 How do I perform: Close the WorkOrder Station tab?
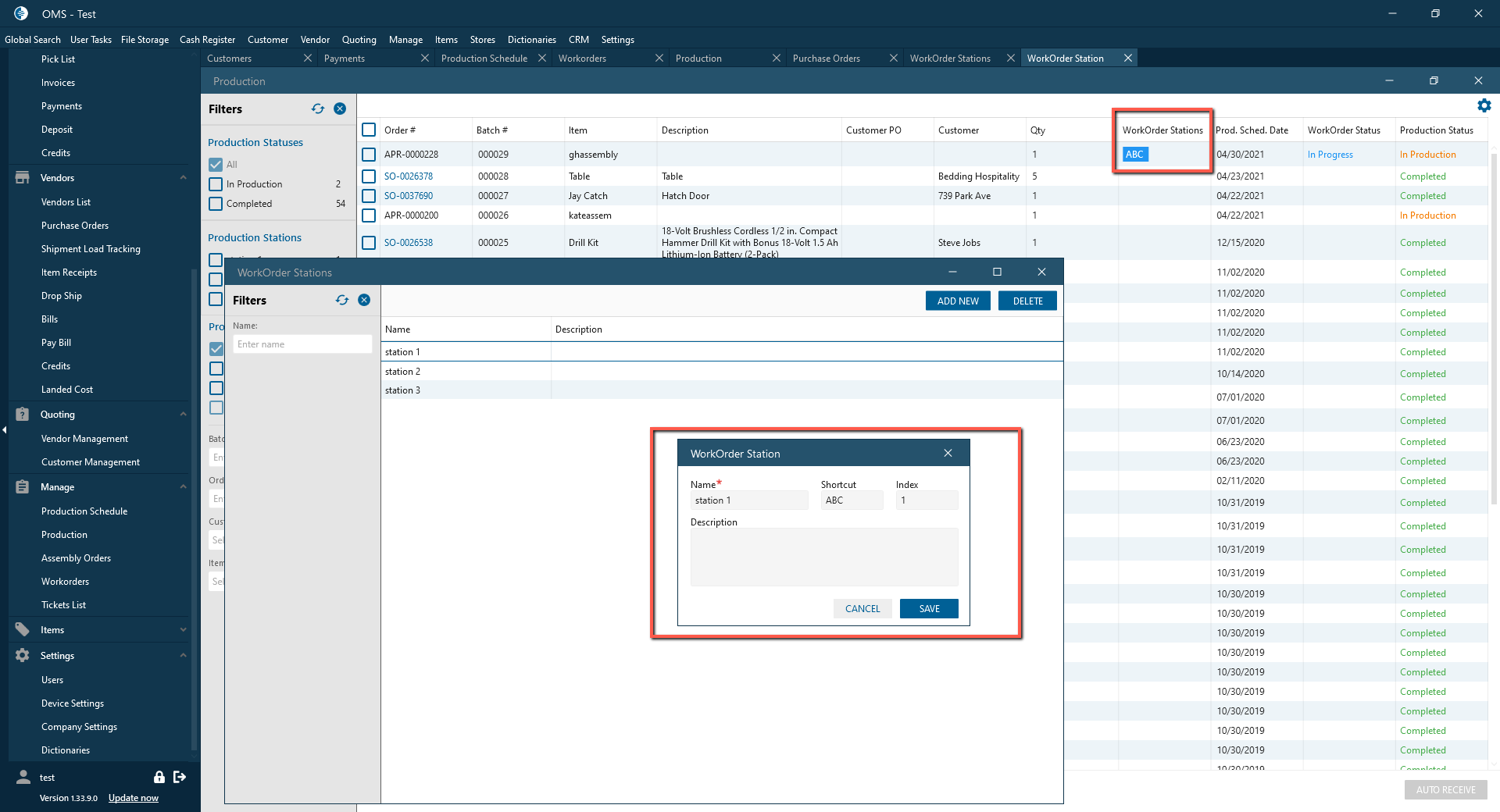pyautogui.click(x=1128, y=58)
